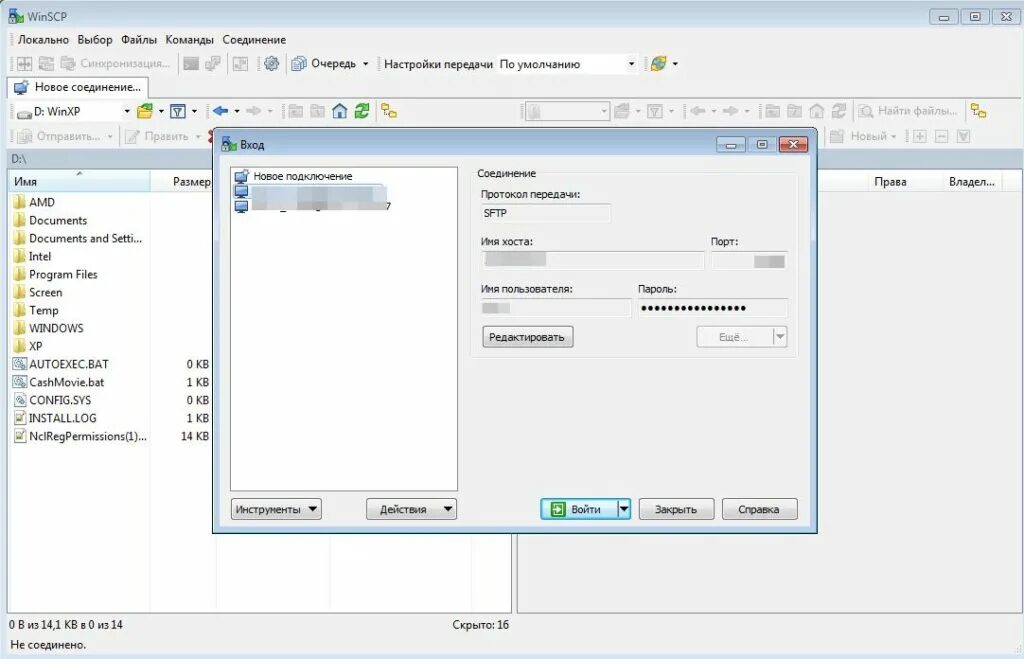The image size is (1024, 659).
Task: Click the Протокол передачи SFTP field
Action: click(545, 213)
